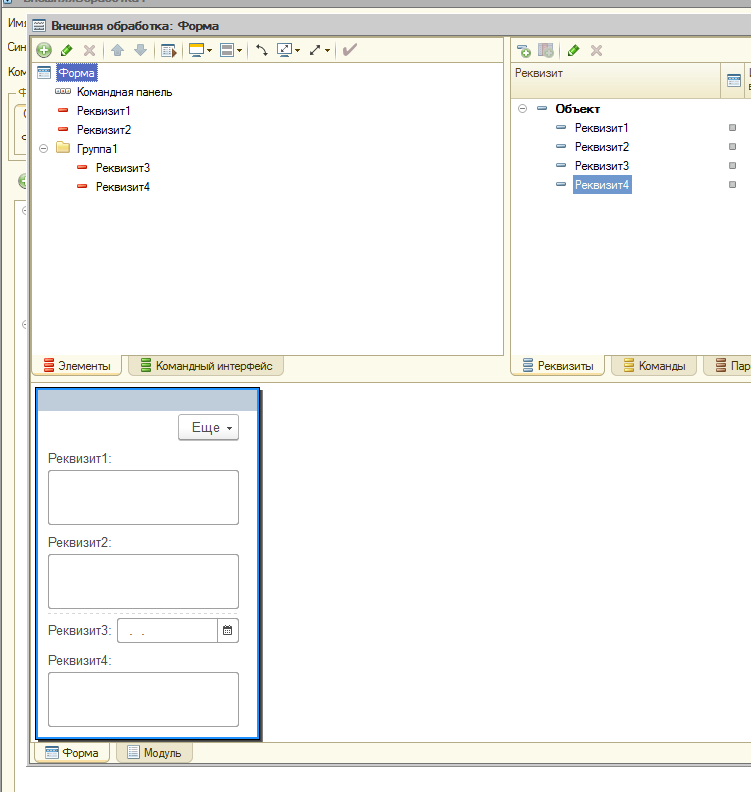Open the Еще dropdown button in form preview
Screen dimensions: 751x792
209,427
